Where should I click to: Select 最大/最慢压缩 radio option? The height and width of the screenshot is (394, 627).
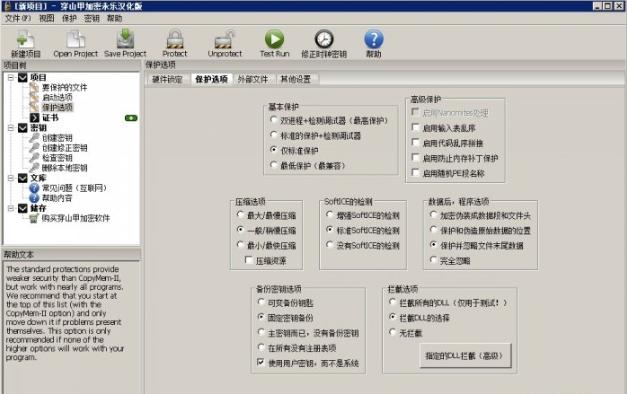coord(240,215)
